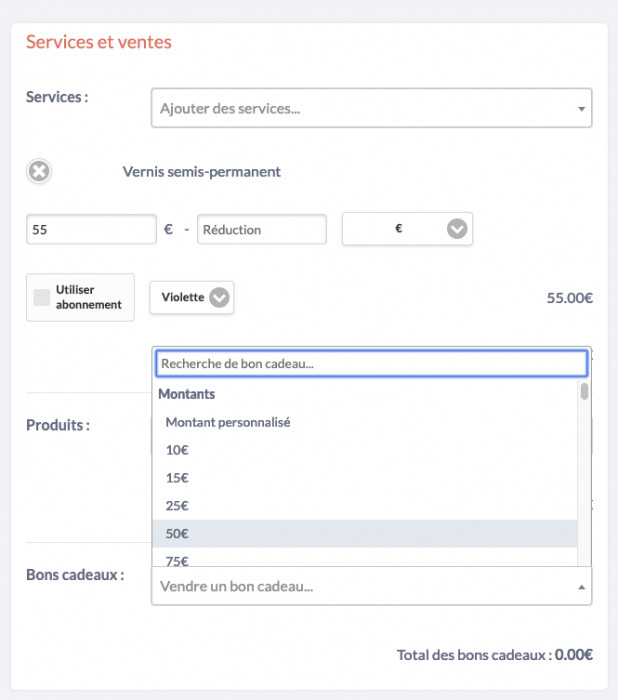
Task: Click the gift card list scrollbar
Action: click(585, 391)
